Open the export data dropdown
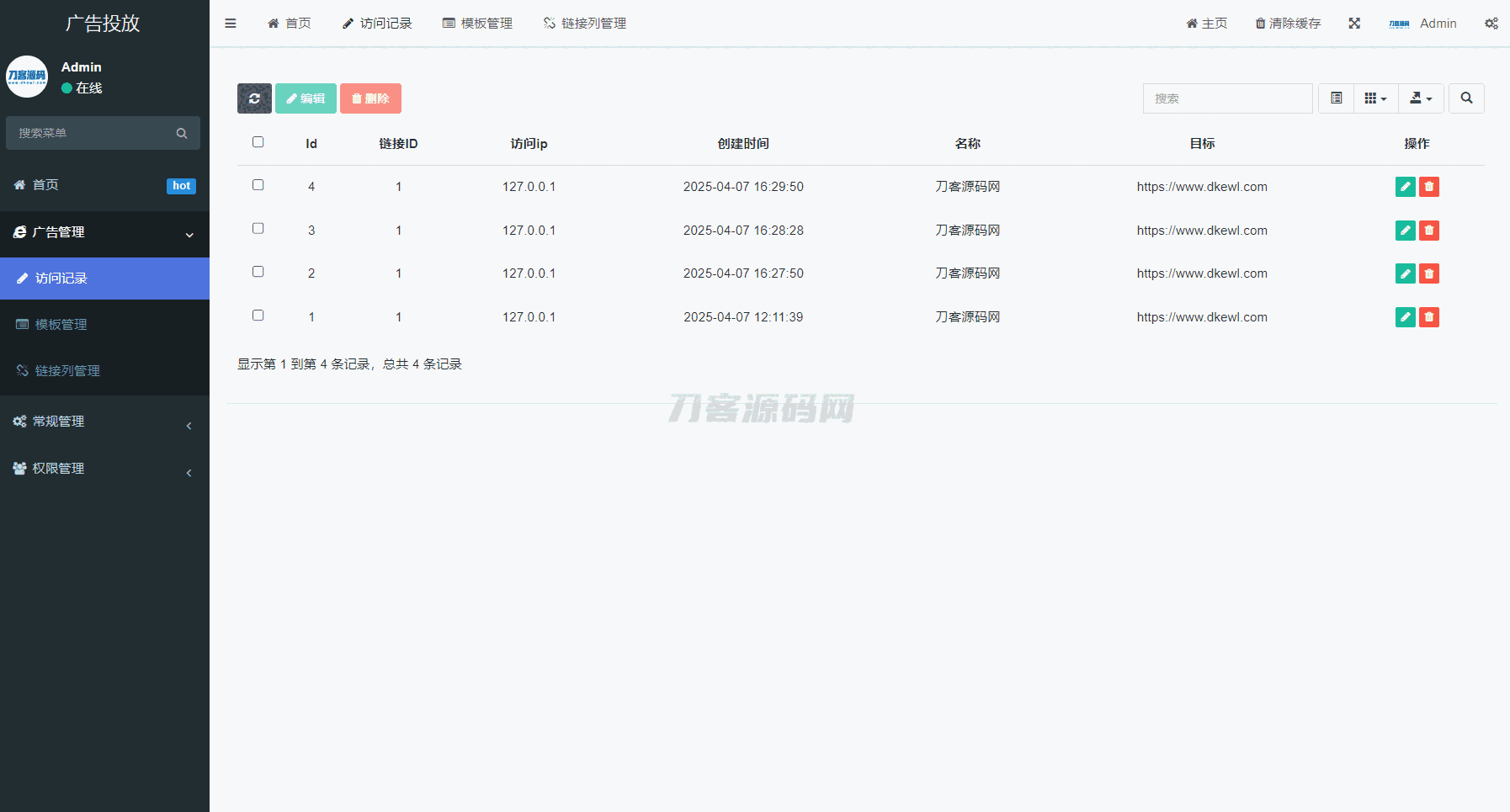Image resolution: width=1510 pixels, height=812 pixels. click(1421, 98)
